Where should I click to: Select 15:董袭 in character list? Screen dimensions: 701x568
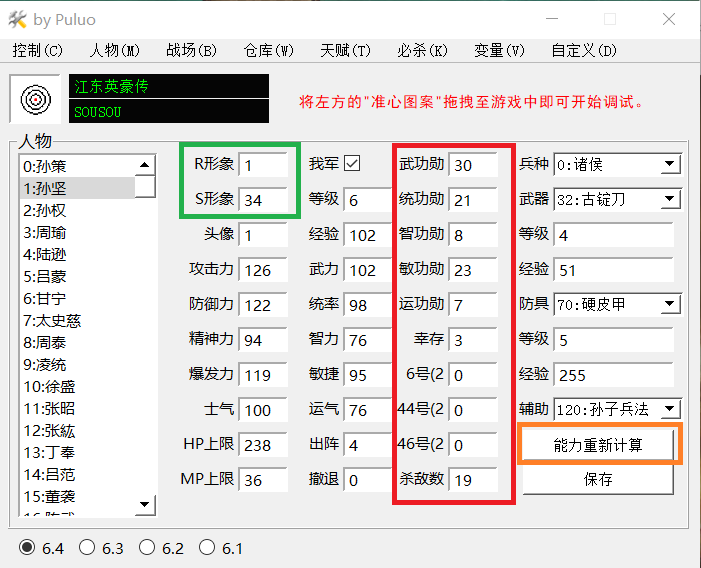pyautogui.click(x=77, y=496)
